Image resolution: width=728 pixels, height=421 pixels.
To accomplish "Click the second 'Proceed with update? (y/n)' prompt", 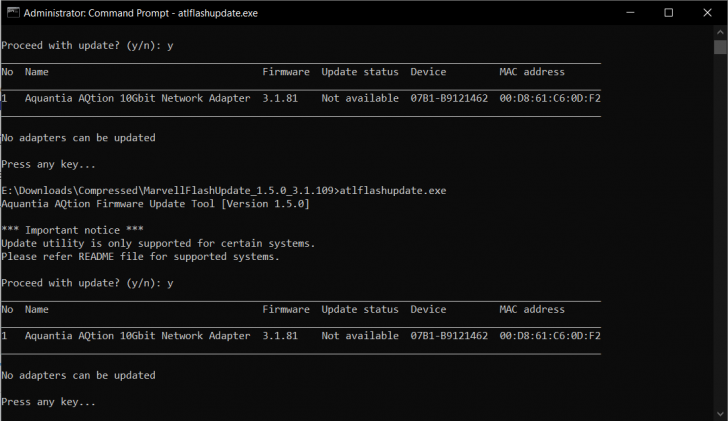I will tap(87, 283).
